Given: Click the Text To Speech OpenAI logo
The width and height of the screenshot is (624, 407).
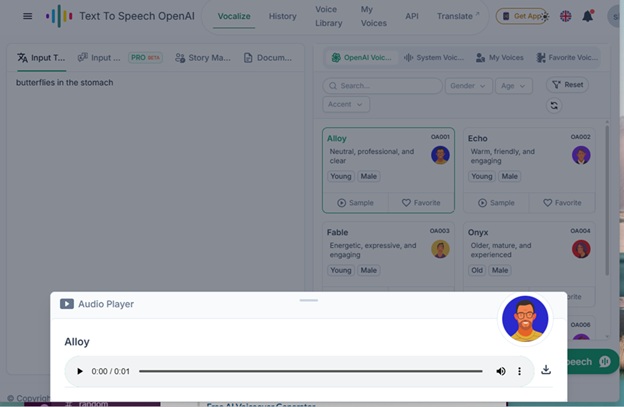Looking at the screenshot, I should [120, 16].
